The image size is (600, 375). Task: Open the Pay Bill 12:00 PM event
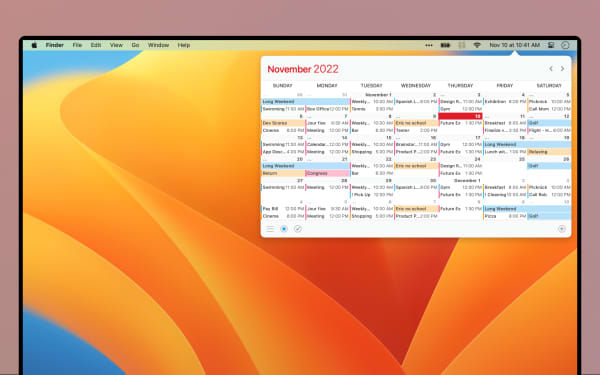283,209
